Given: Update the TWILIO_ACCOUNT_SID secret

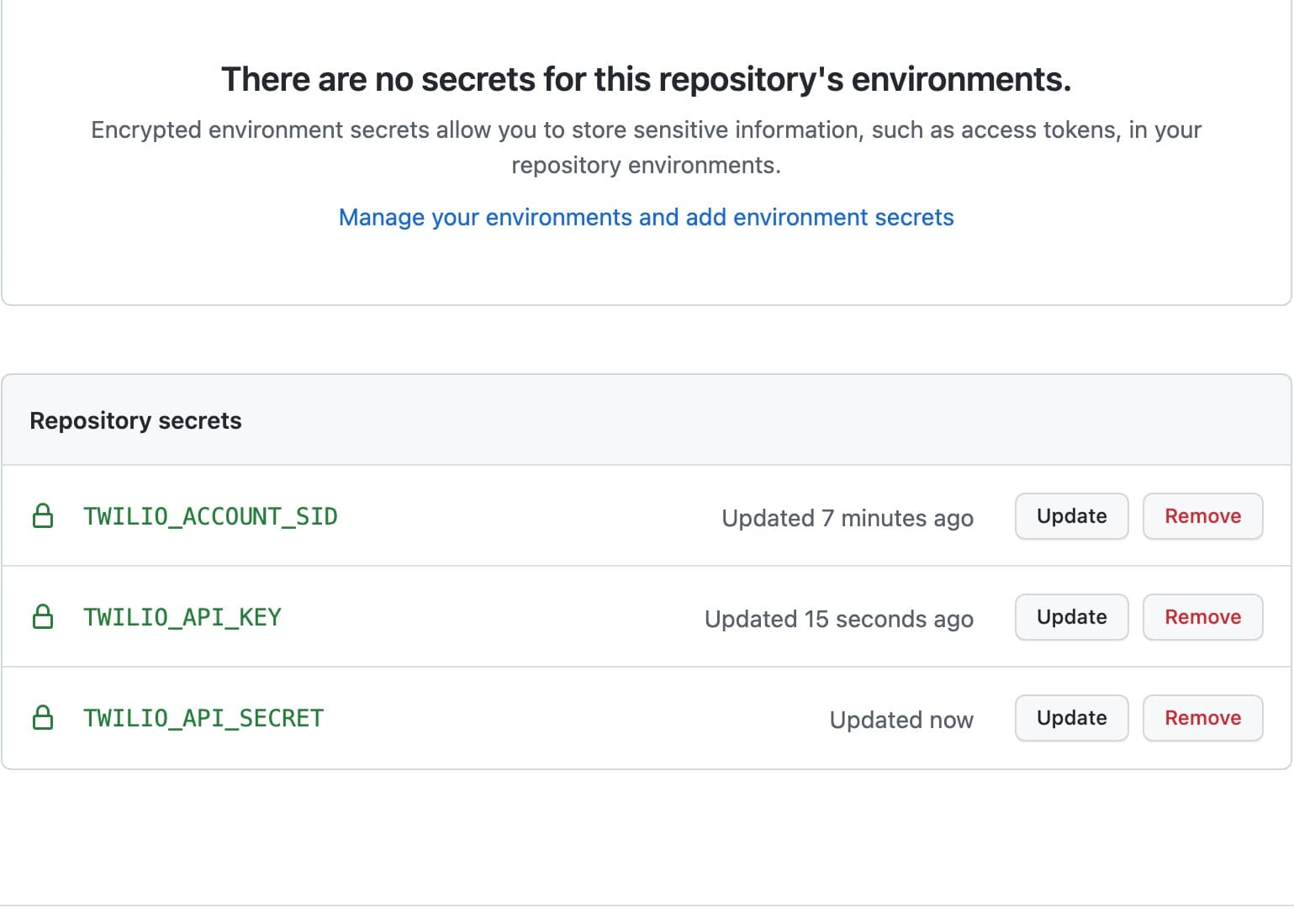Looking at the screenshot, I should 1071,516.
